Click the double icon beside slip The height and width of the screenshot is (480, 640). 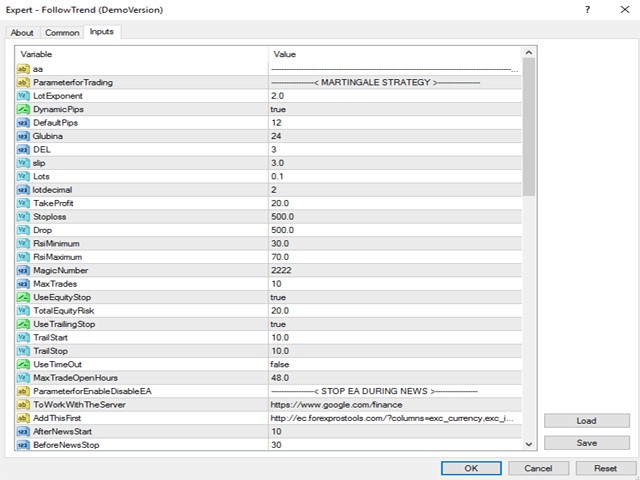point(23,163)
